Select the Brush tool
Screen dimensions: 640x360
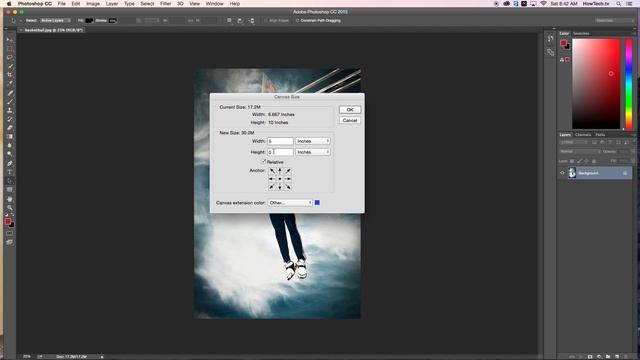[10, 102]
